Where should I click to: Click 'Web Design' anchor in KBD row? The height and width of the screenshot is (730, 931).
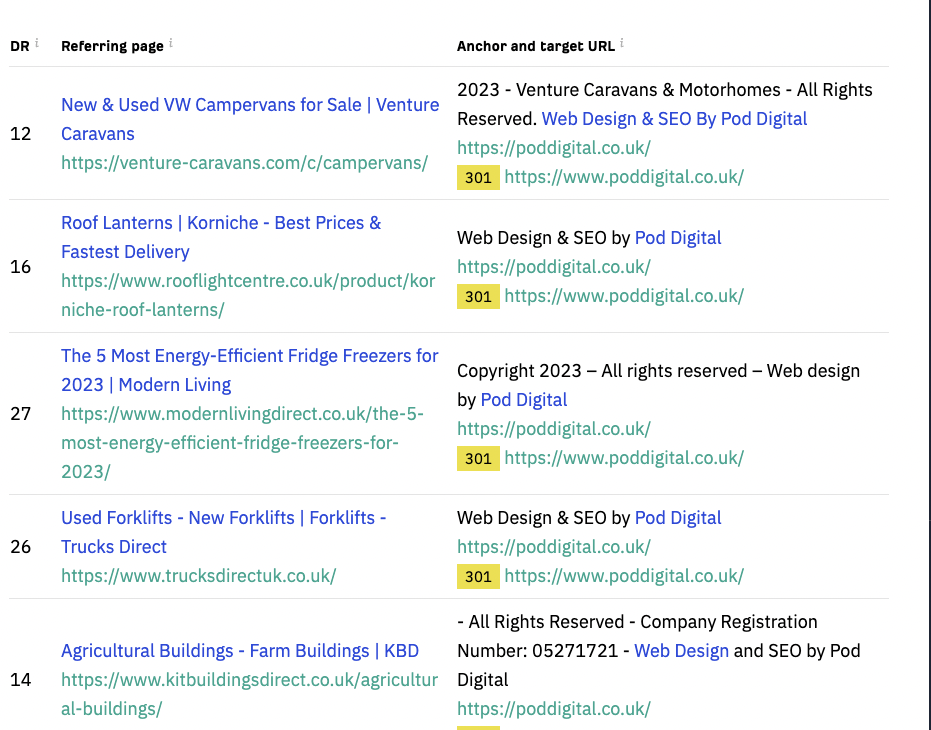click(x=682, y=651)
